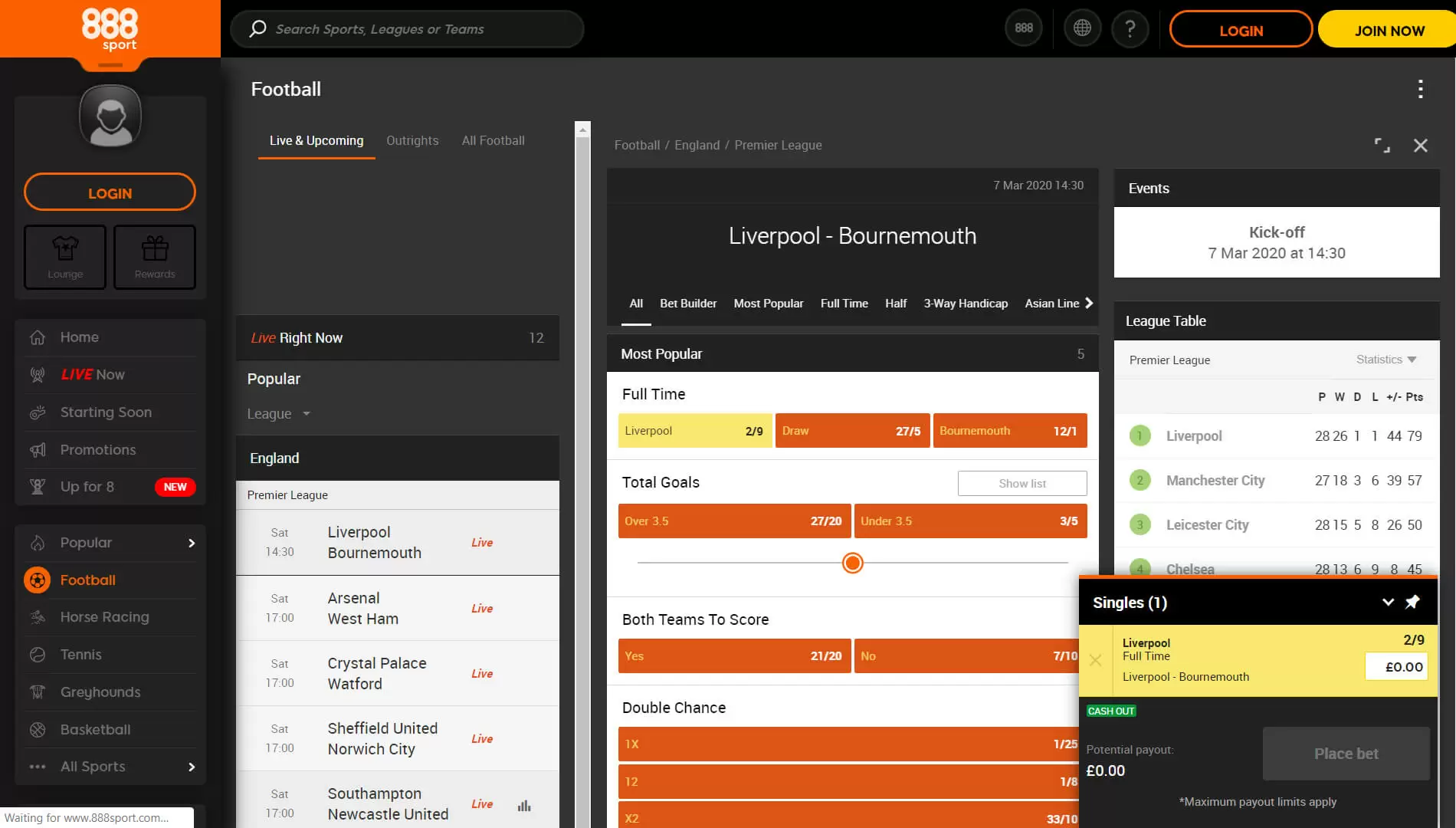
Task: Open stats icon for Southampton Newcastle match
Action: pos(524,805)
